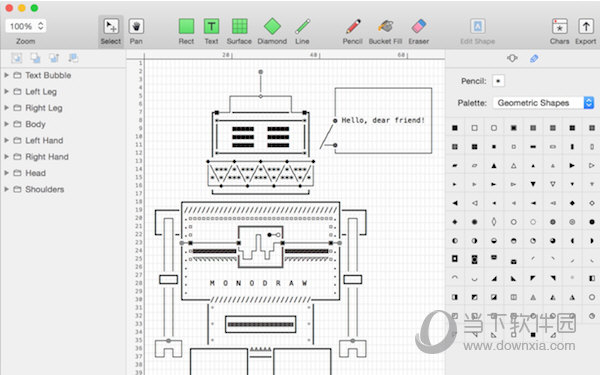The image size is (600, 375).
Task: Expand the Text Bubble group
Action: [x=6, y=75]
